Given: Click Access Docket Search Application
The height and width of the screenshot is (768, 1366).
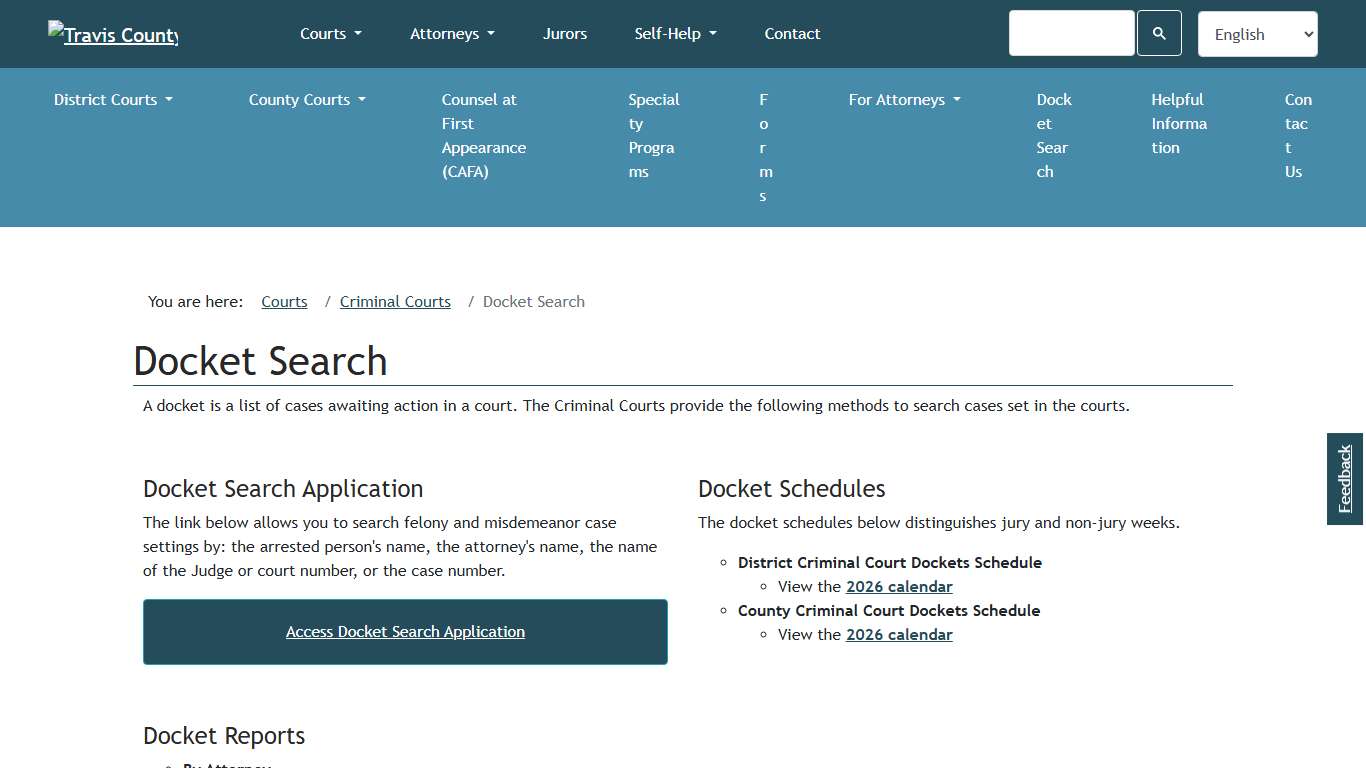Looking at the screenshot, I should 405,631.
